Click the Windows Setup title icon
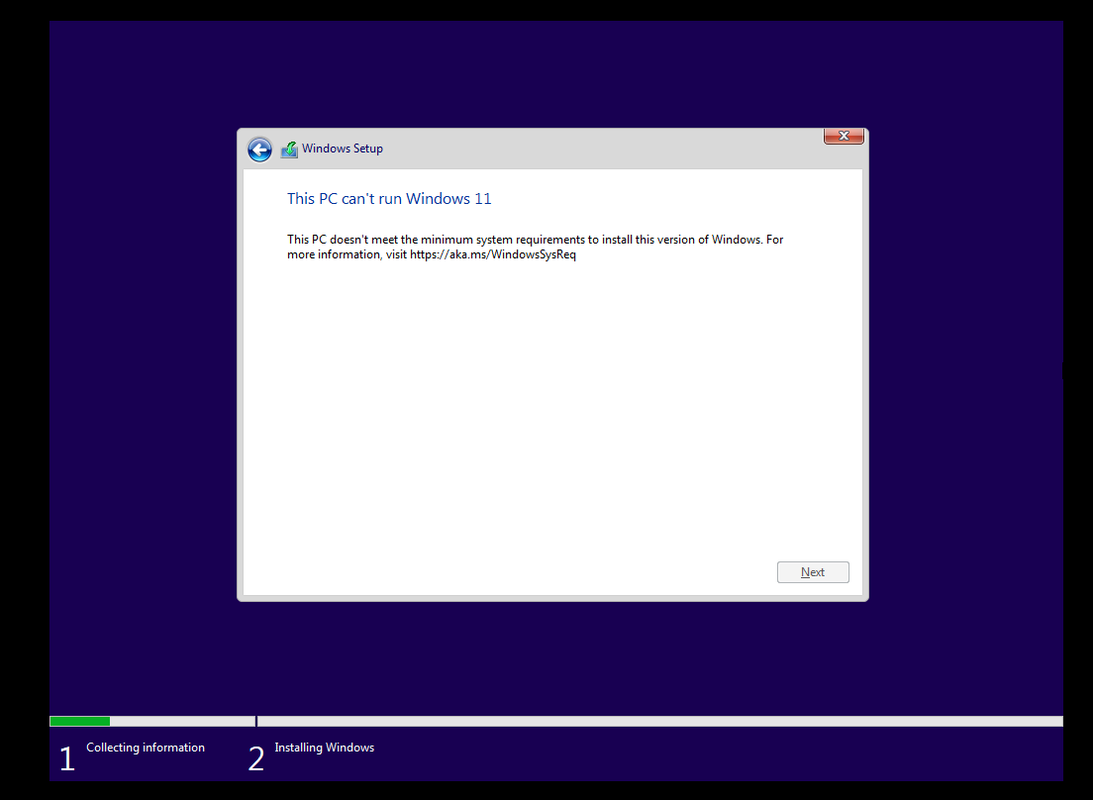 click(x=289, y=149)
